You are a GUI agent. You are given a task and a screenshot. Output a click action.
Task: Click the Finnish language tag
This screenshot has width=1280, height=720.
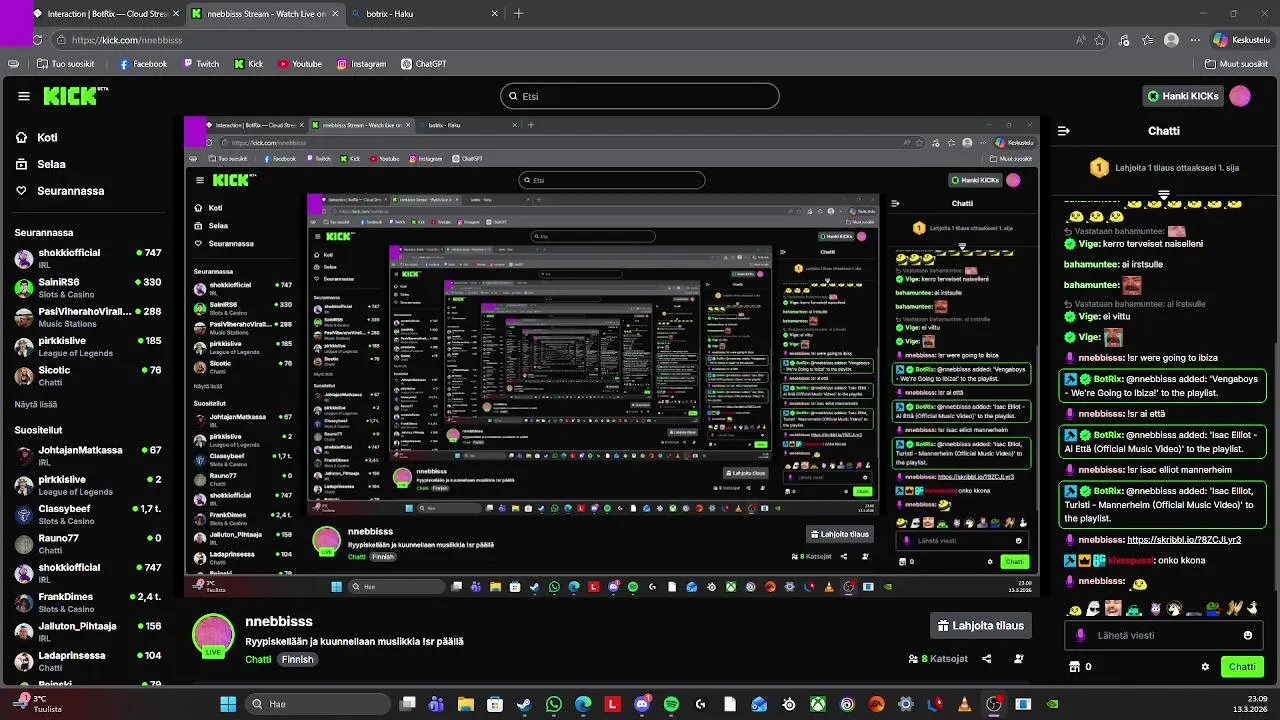click(x=297, y=660)
